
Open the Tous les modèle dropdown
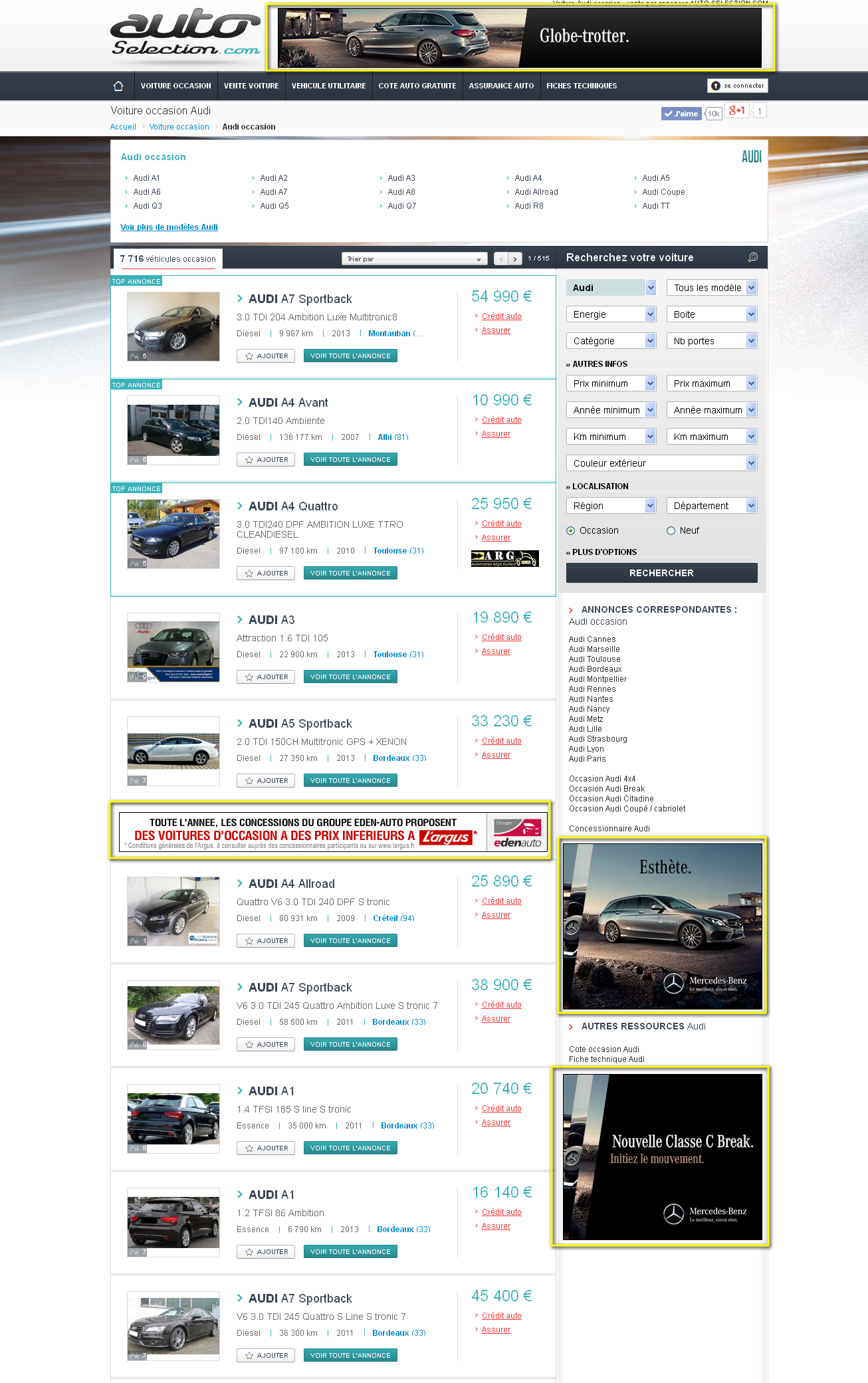tap(712, 288)
